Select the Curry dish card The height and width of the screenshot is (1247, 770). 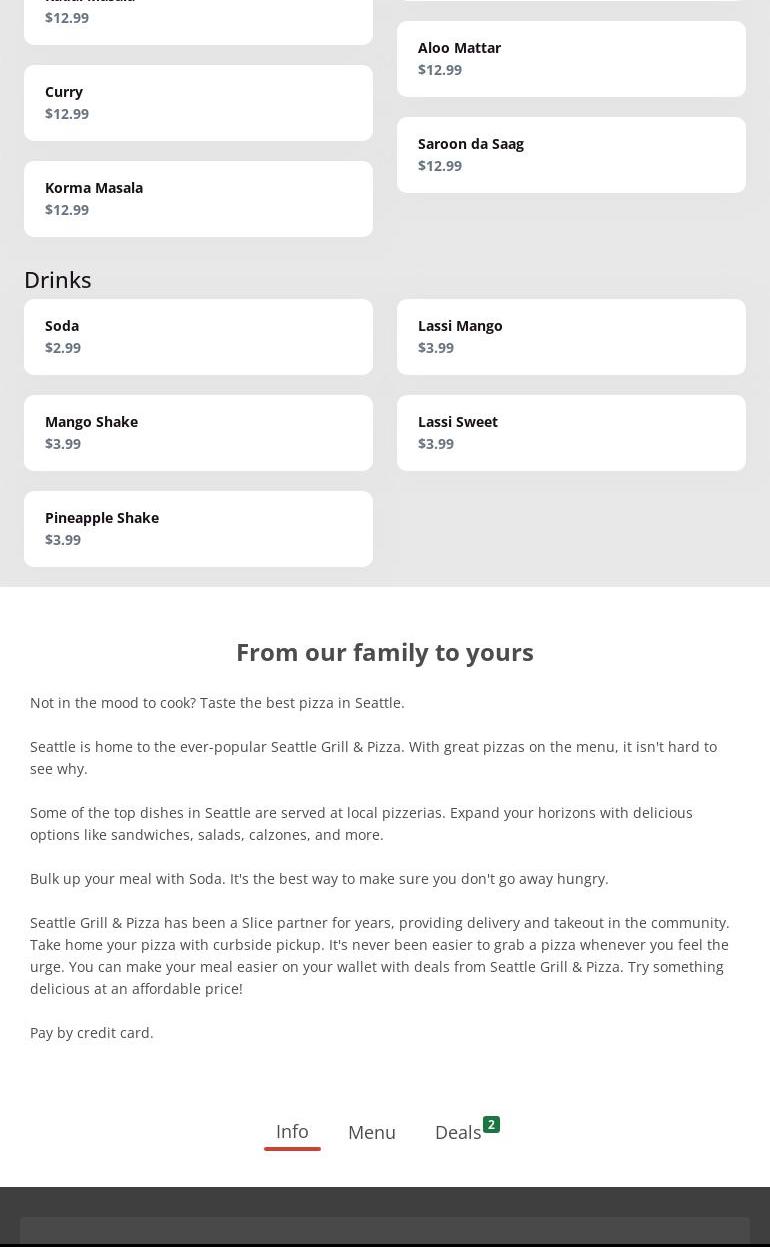point(198,103)
